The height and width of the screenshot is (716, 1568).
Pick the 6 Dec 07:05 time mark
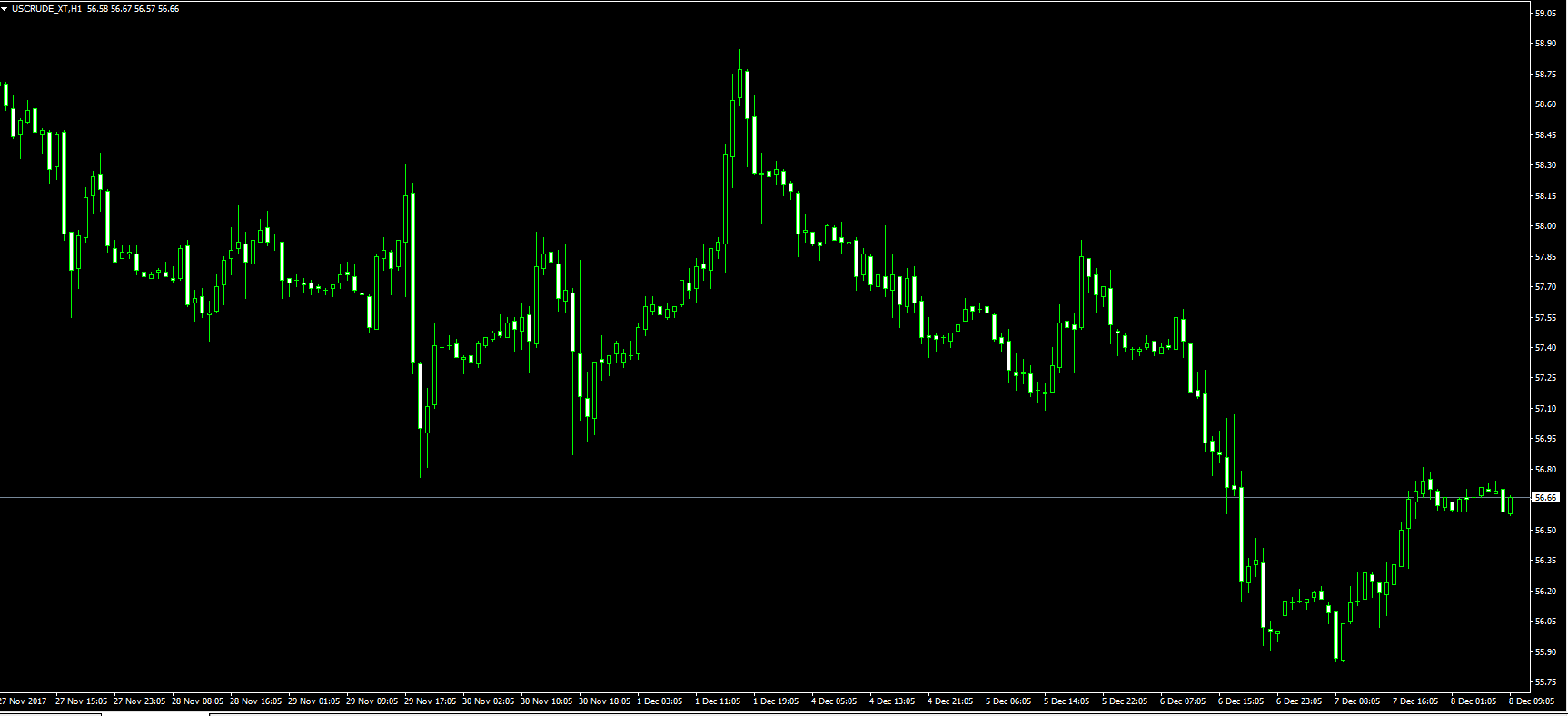pyautogui.click(x=1183, y=701)
